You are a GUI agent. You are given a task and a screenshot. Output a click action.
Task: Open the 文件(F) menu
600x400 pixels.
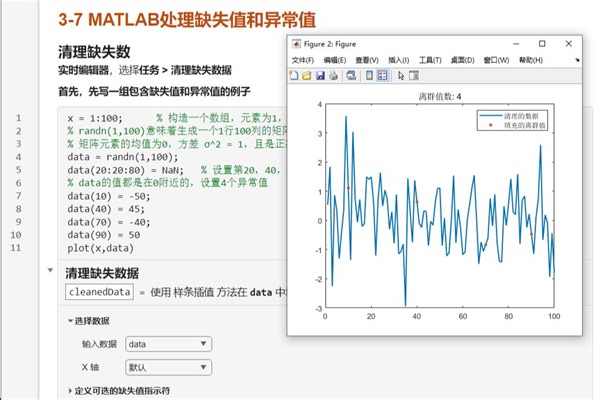303,60
